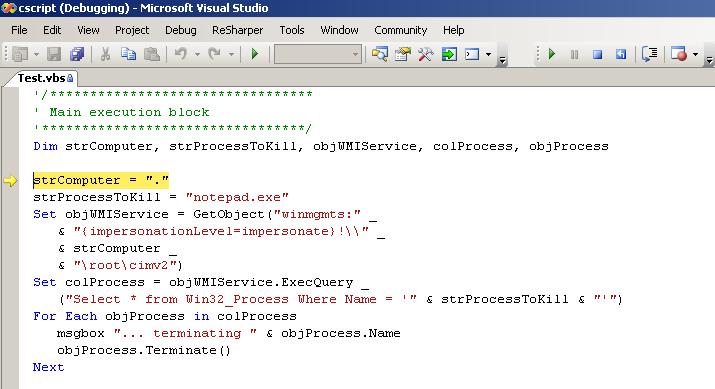Click the Restart debugging icon
The width and height of the screenshot is (715, 389).
pyautogui.click(x=620, y=54)
